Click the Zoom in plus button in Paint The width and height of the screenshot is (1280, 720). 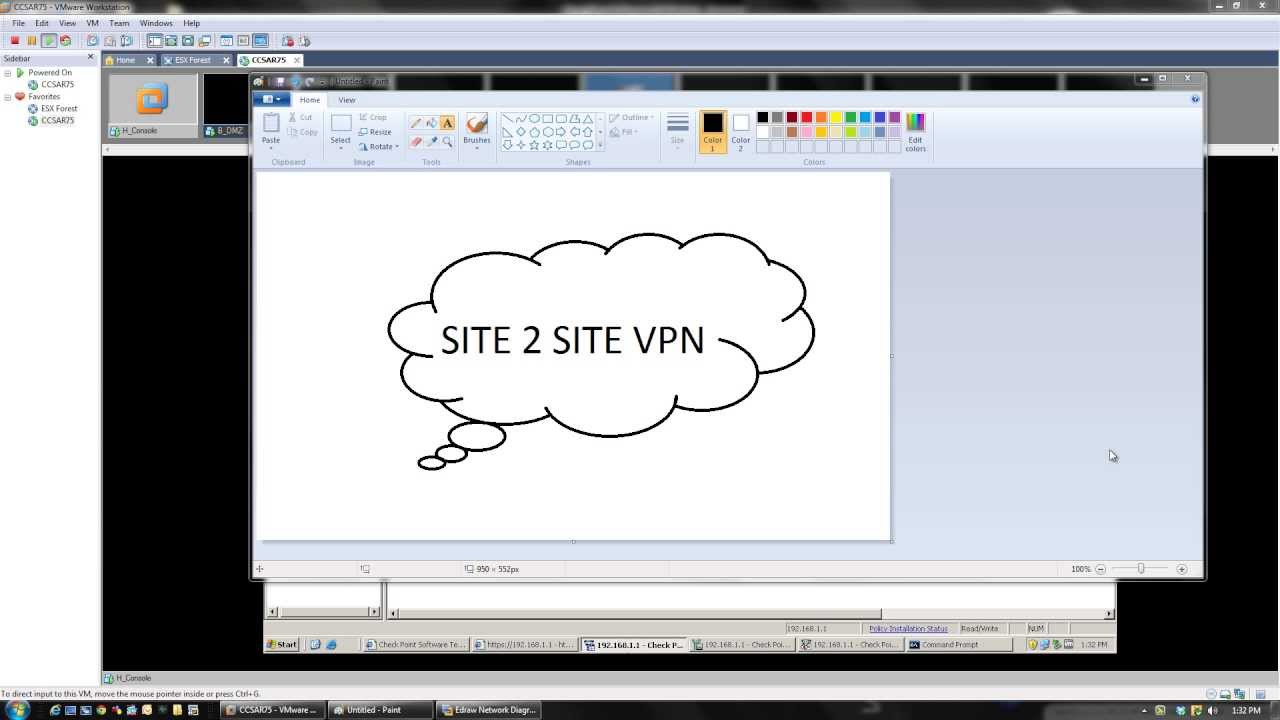(x=1182, y=569)
